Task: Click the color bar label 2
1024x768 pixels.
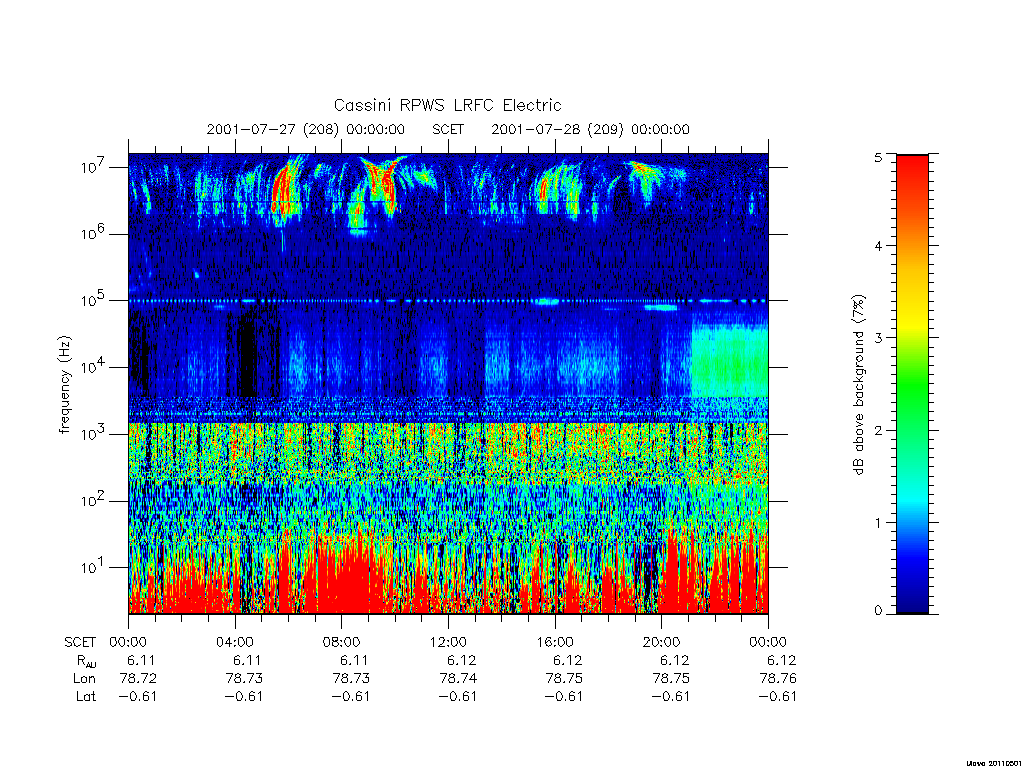Action: point(878,430)
